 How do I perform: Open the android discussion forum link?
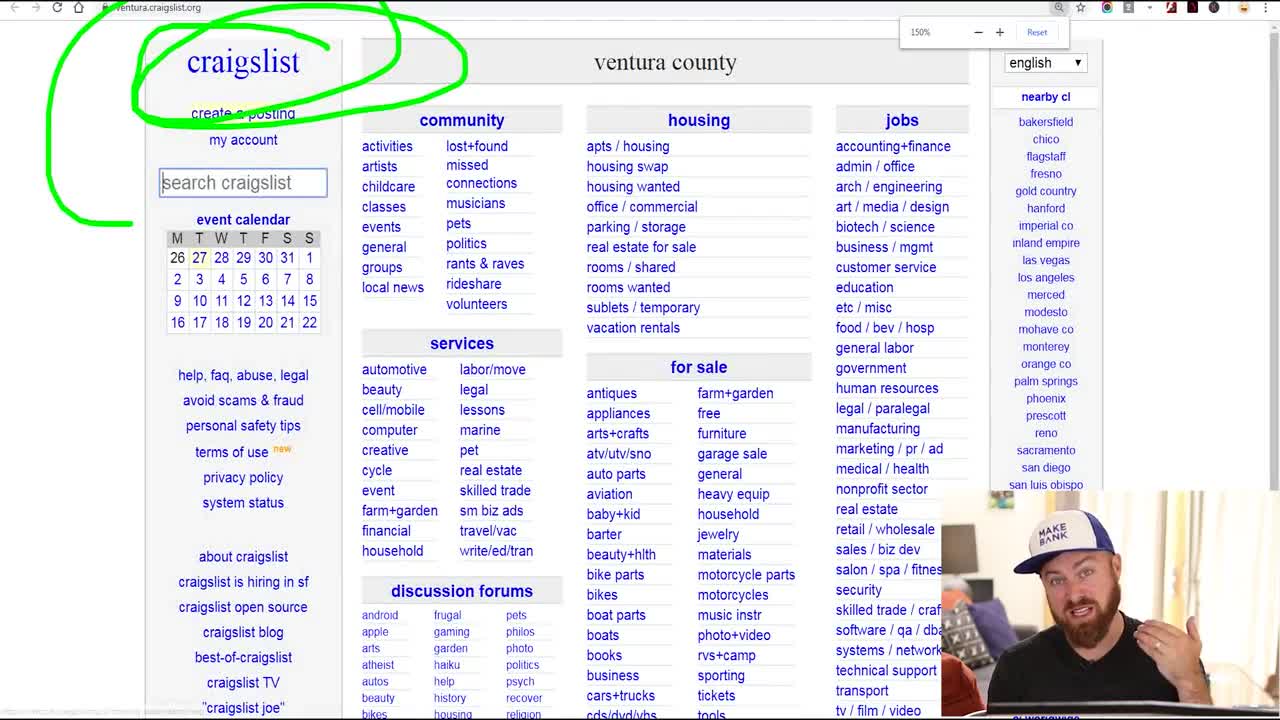coord(380,616)
